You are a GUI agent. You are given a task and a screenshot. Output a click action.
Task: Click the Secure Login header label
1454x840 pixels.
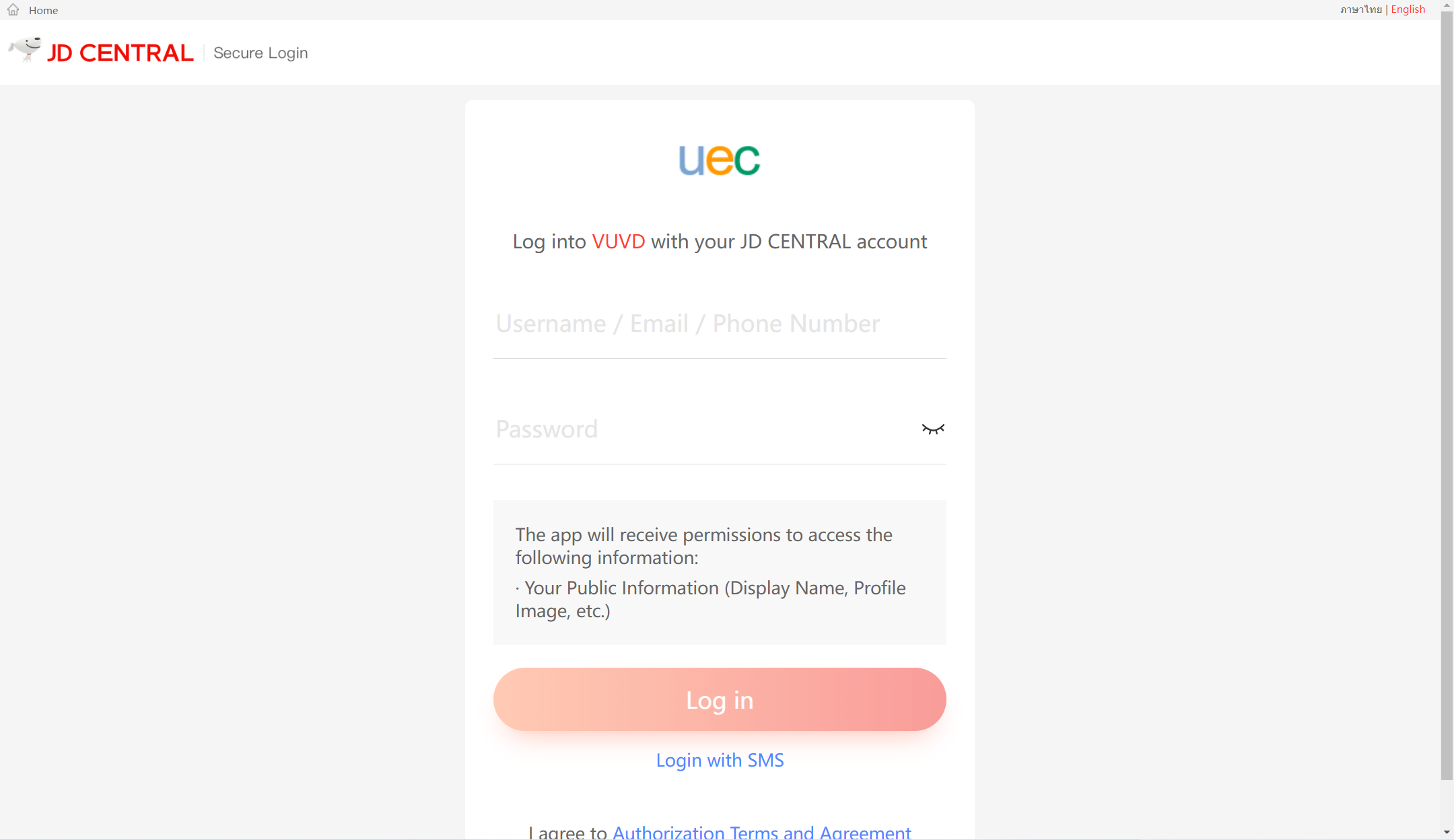[261, 53]
